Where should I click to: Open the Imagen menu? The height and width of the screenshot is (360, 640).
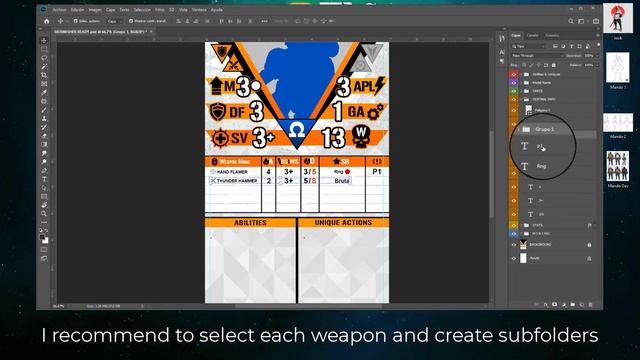pyautogui.click(x=95, y=10)
